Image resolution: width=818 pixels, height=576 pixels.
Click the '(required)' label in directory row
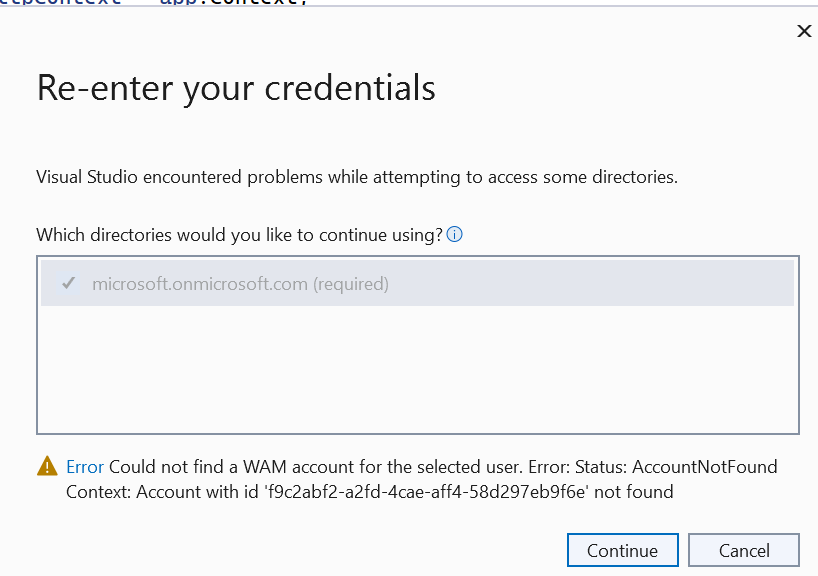pos(351,284)
